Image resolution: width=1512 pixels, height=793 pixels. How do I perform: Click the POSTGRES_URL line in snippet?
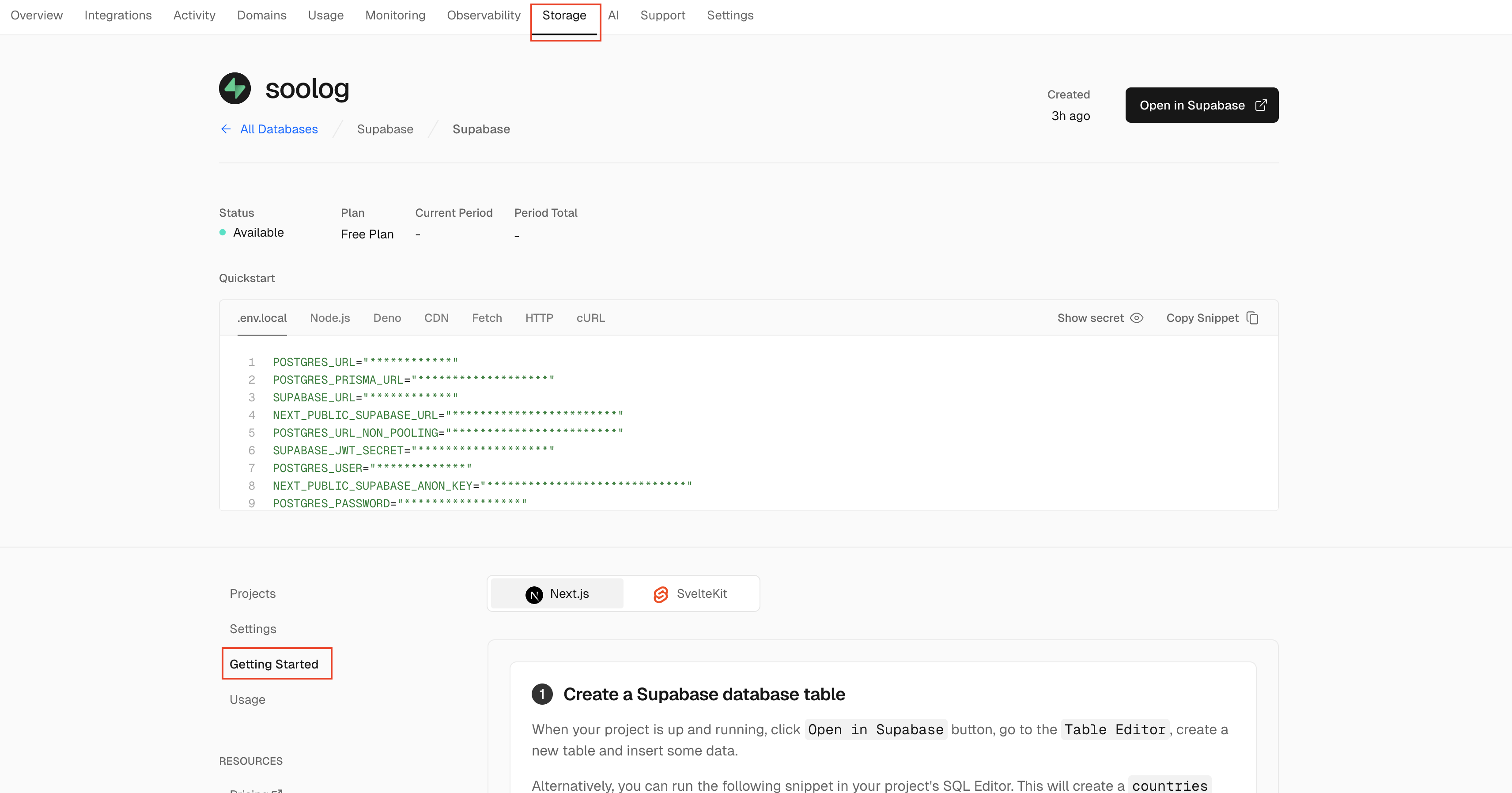365,362
